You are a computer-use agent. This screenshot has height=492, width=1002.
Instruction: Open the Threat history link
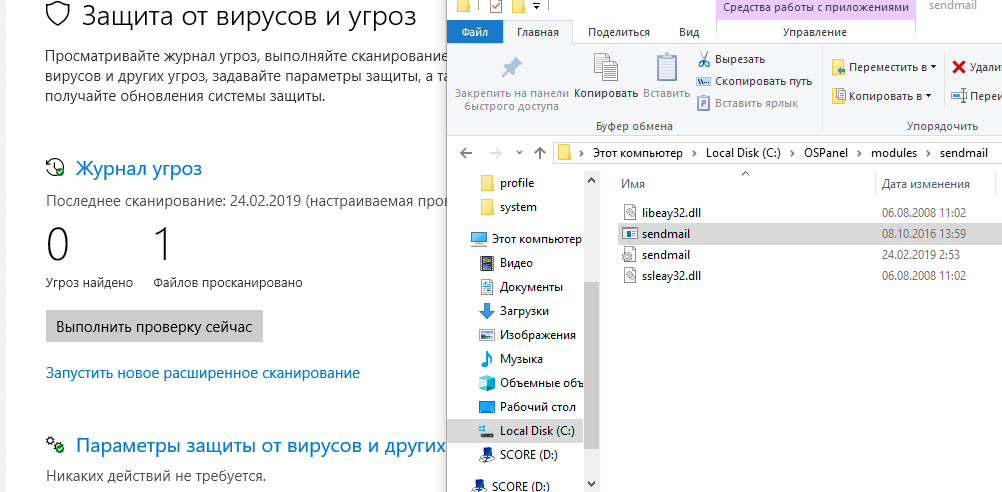pos(138,168)
